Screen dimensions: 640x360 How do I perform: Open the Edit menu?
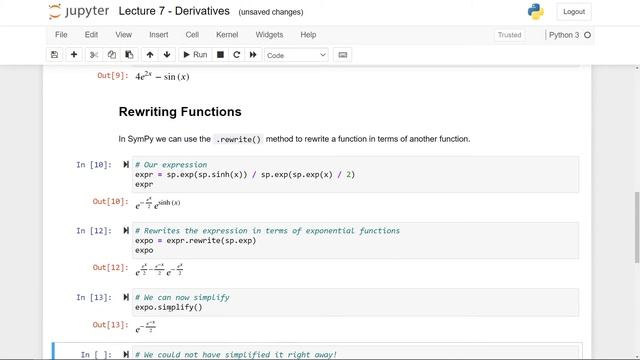(x=91, y=35)
